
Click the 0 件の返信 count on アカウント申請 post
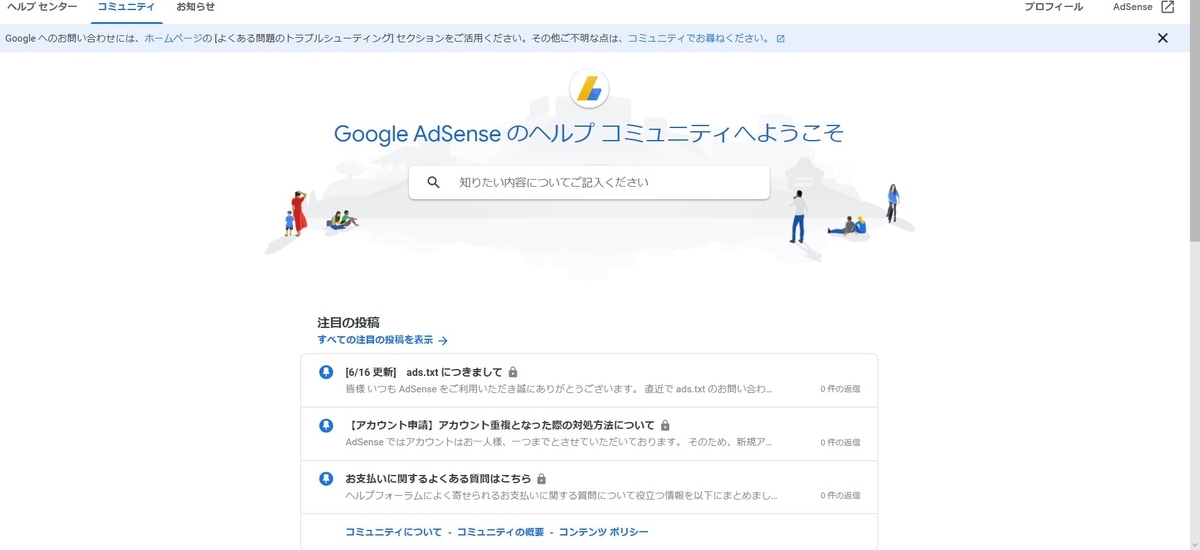840,441
